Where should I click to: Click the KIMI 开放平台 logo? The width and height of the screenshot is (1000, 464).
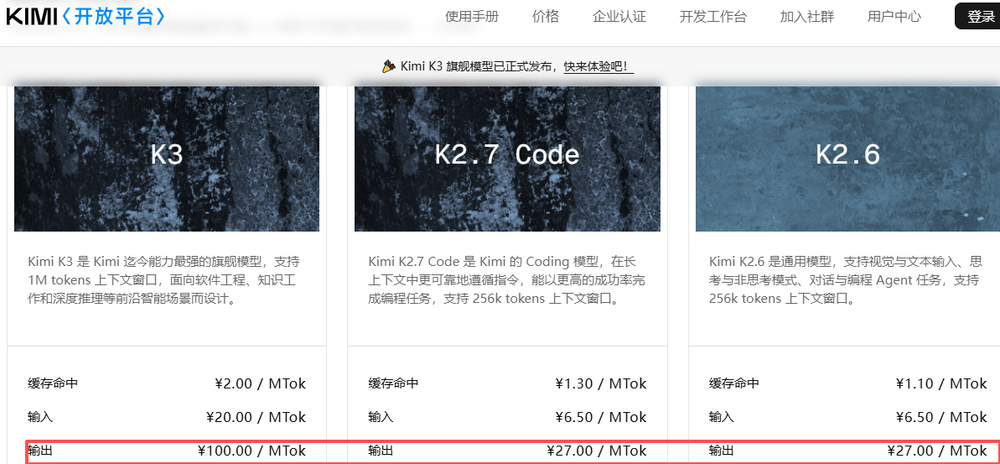pyautogui.click(x=86, y=17)
